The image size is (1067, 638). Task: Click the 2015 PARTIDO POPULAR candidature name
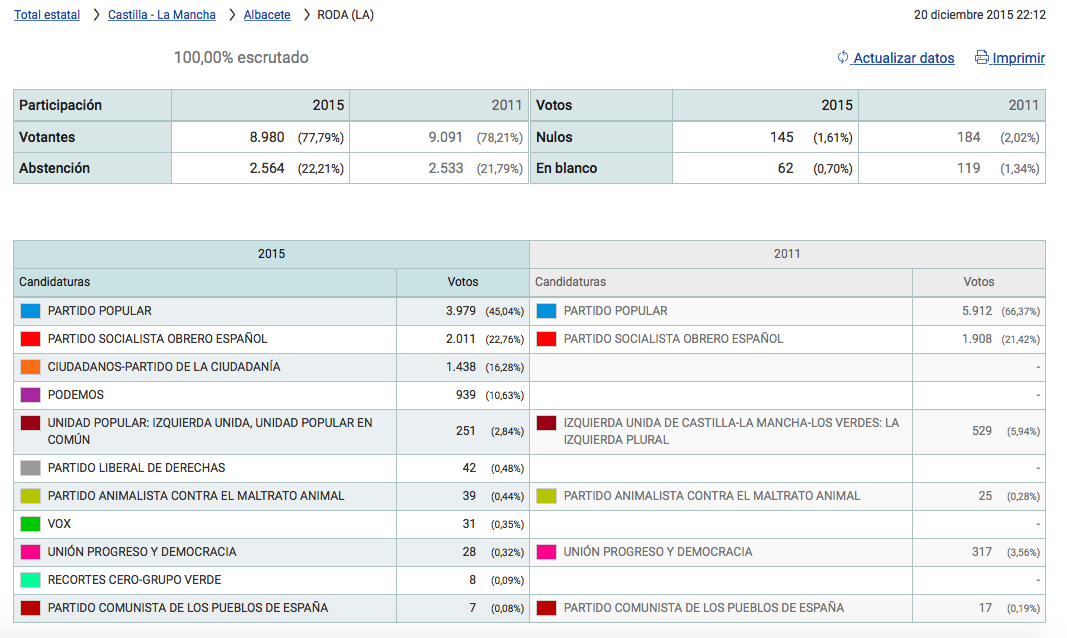click(99, 311)
